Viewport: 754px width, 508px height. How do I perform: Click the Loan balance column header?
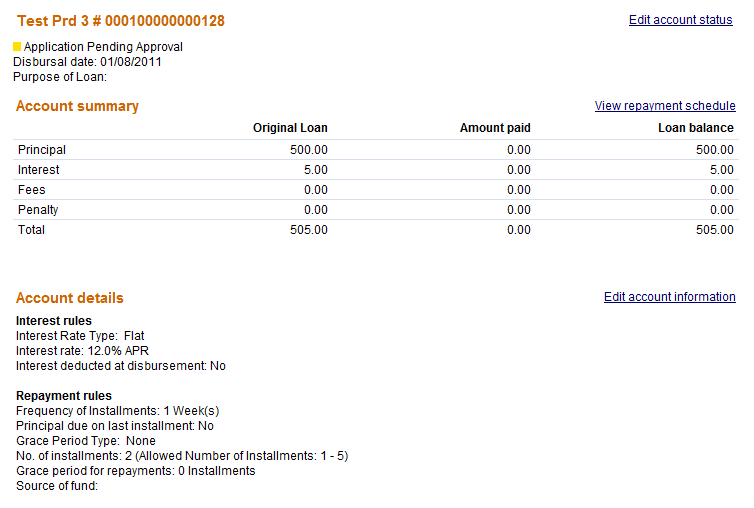tap(695, 128)
